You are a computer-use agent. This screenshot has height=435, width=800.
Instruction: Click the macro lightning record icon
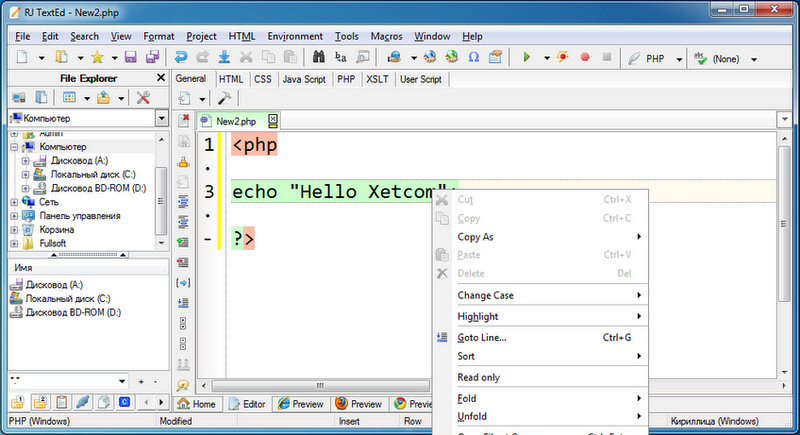[563, 57]
